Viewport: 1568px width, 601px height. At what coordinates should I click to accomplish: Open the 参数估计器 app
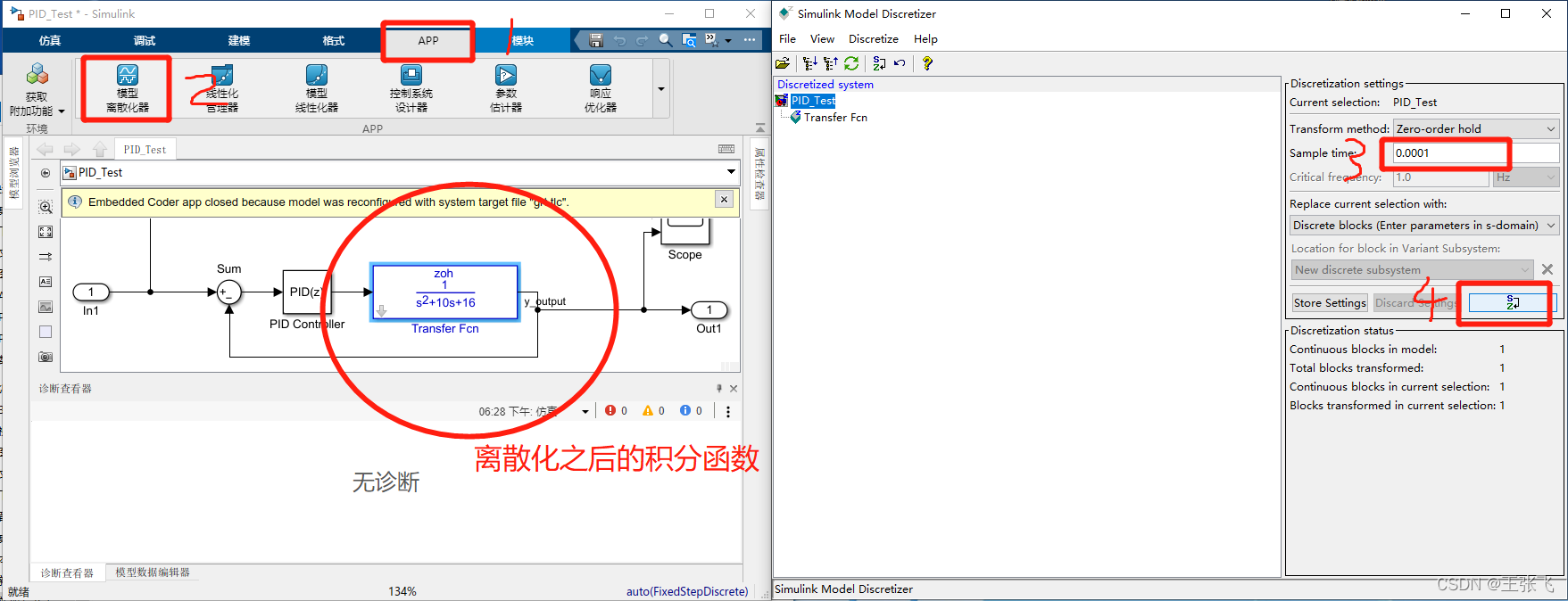click(506, 88)
